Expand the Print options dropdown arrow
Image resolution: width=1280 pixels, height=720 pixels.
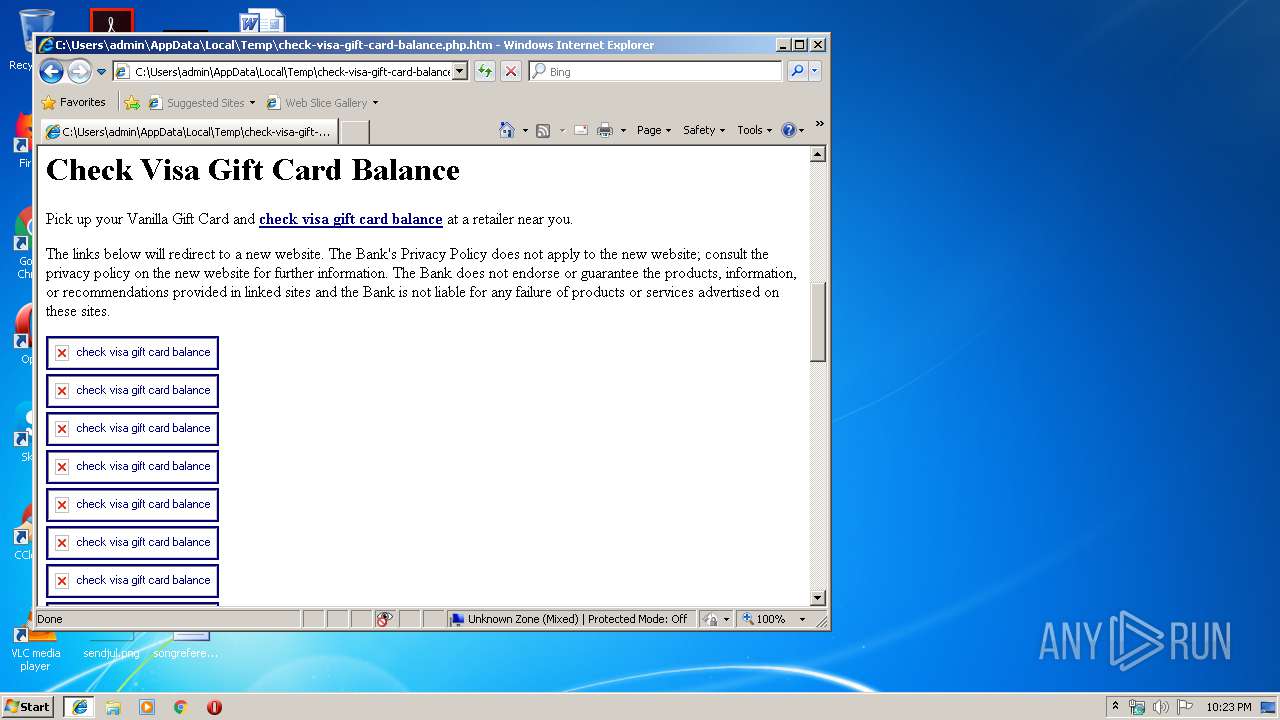623,130
